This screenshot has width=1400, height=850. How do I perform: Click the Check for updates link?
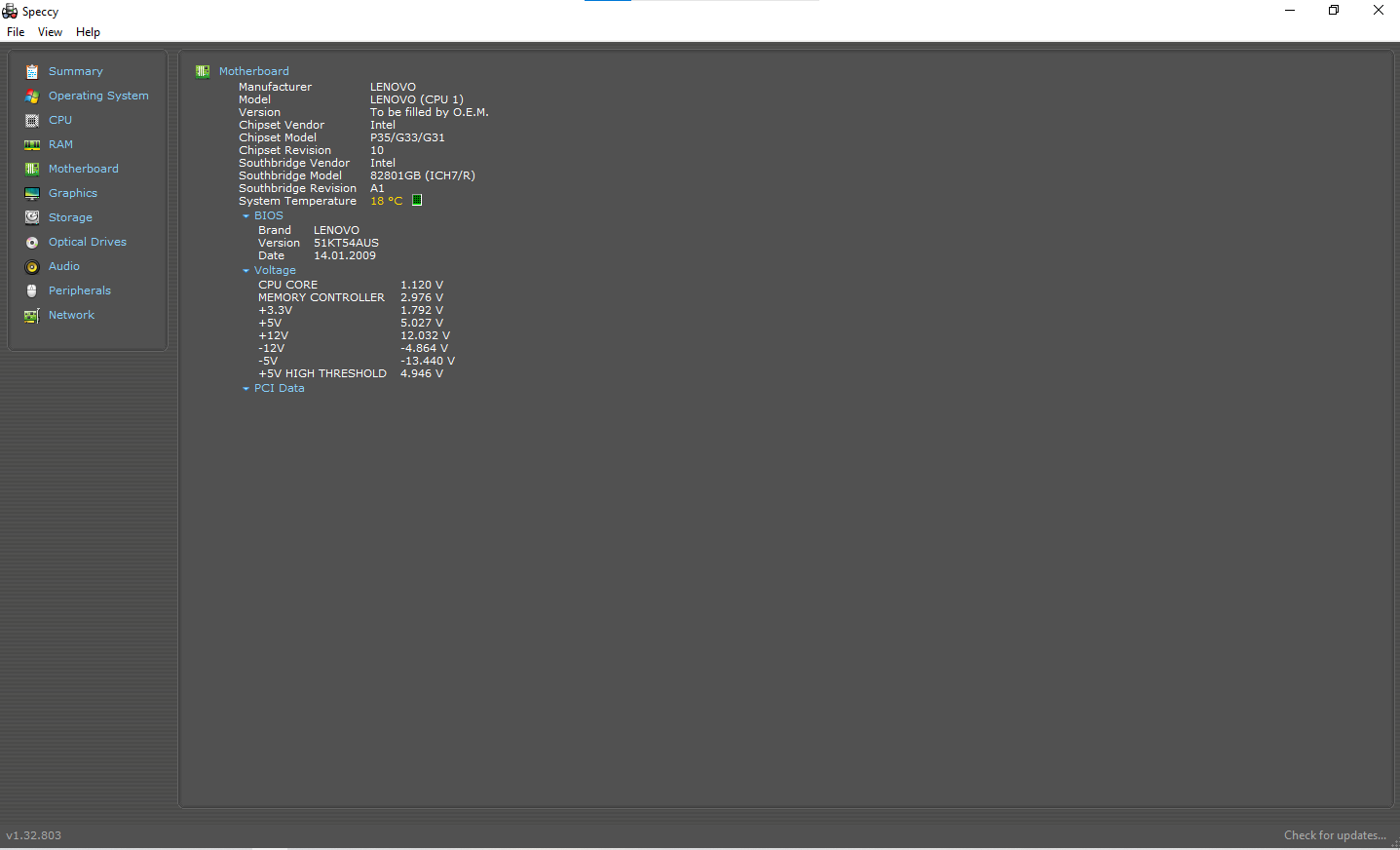click(x=1335, y=835)
